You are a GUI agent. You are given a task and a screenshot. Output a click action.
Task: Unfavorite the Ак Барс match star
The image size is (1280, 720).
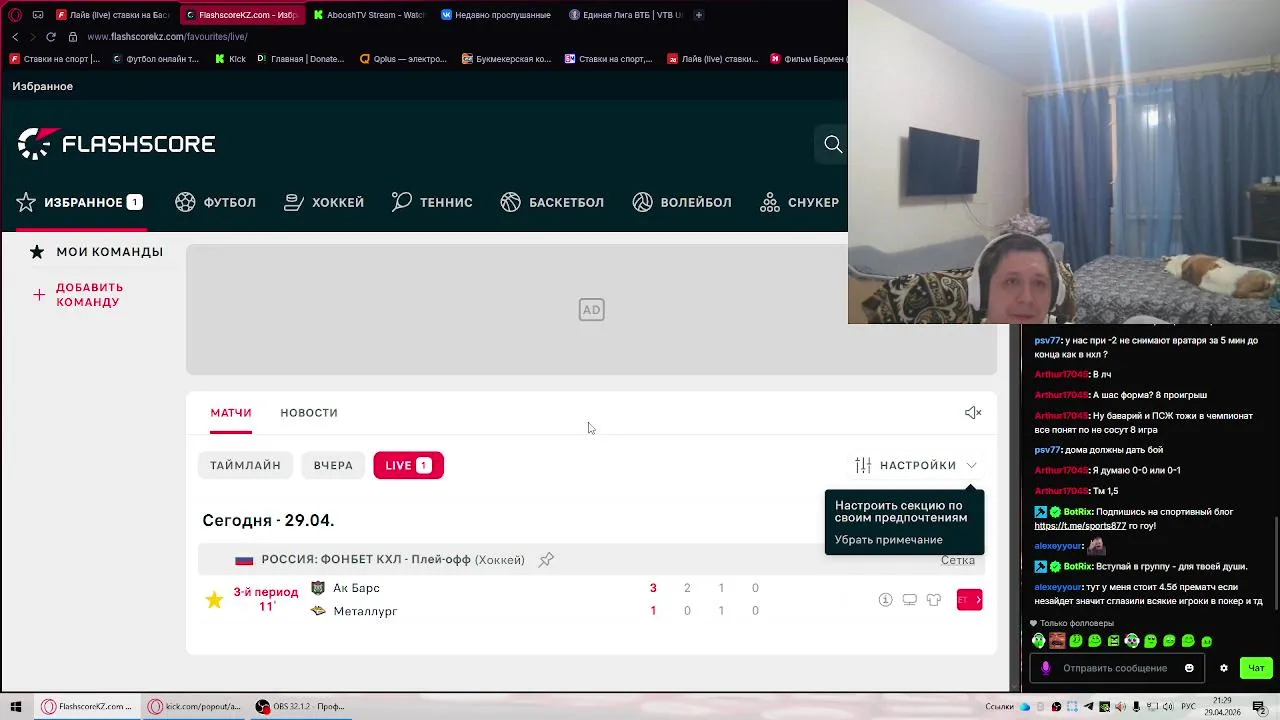(x=214, y=600)
